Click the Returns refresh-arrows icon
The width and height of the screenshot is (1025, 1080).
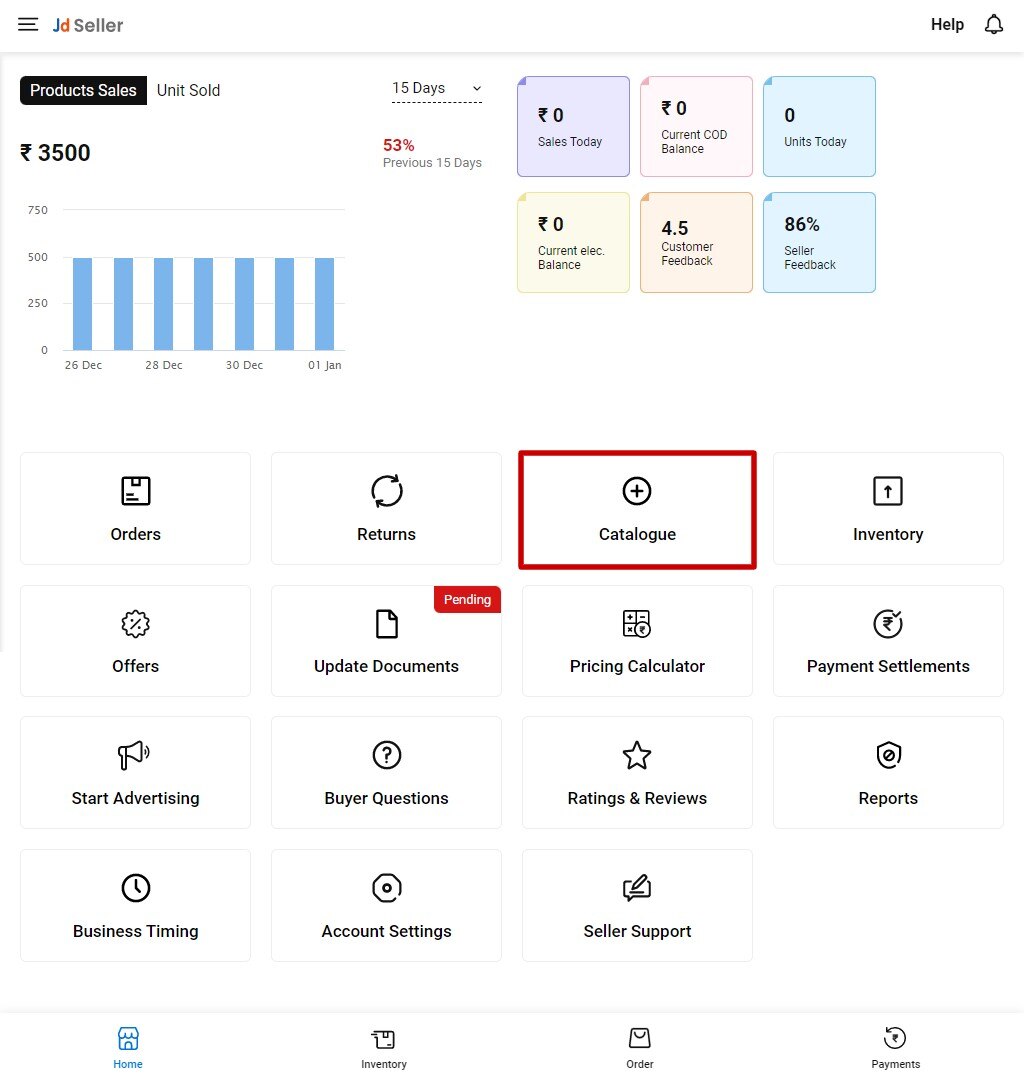pyautogui.click(x=386, y=491)
